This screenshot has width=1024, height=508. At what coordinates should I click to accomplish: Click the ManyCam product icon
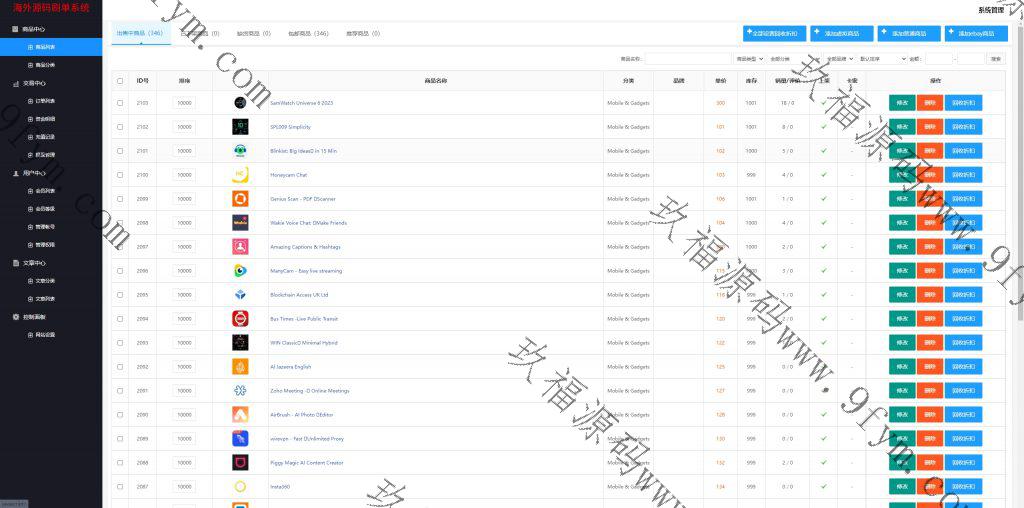[x=240, y=271]
